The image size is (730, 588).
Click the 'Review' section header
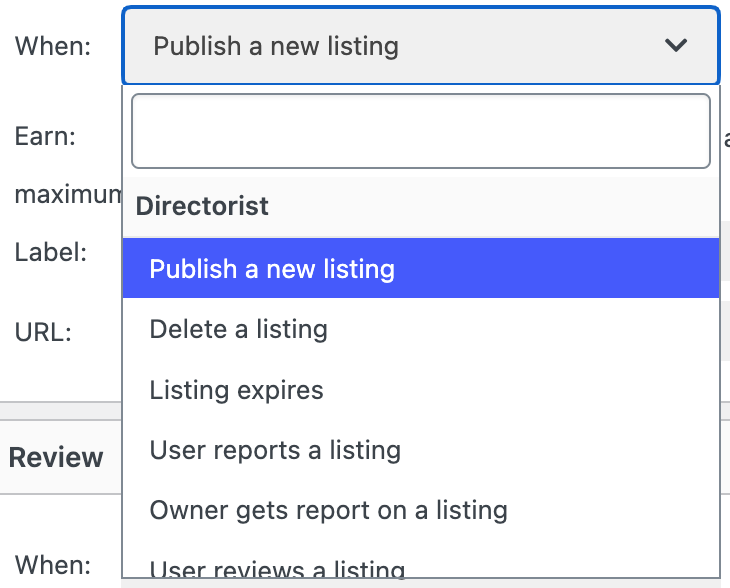pos(56,458)
